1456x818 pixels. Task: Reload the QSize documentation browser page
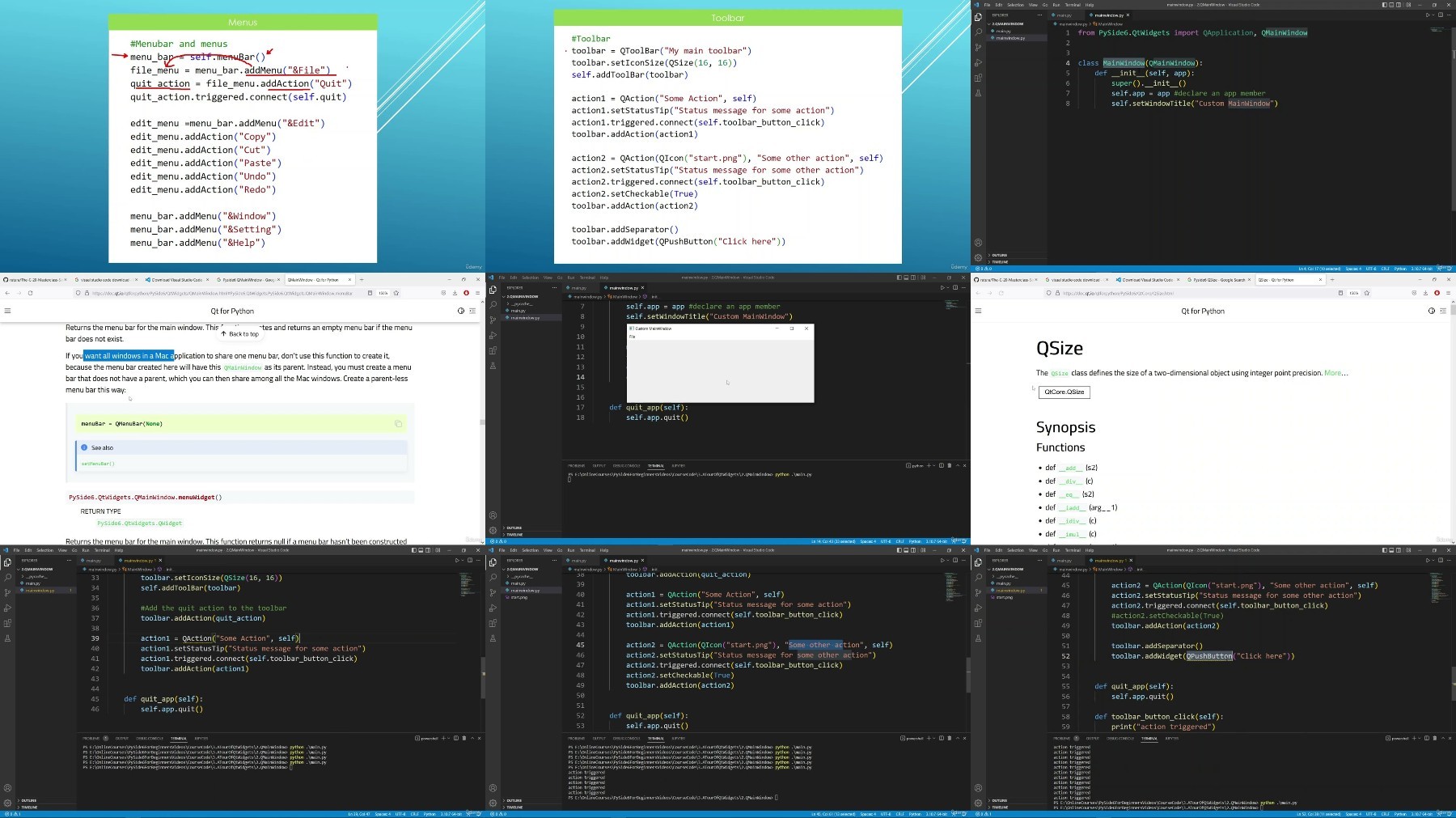1001,293
